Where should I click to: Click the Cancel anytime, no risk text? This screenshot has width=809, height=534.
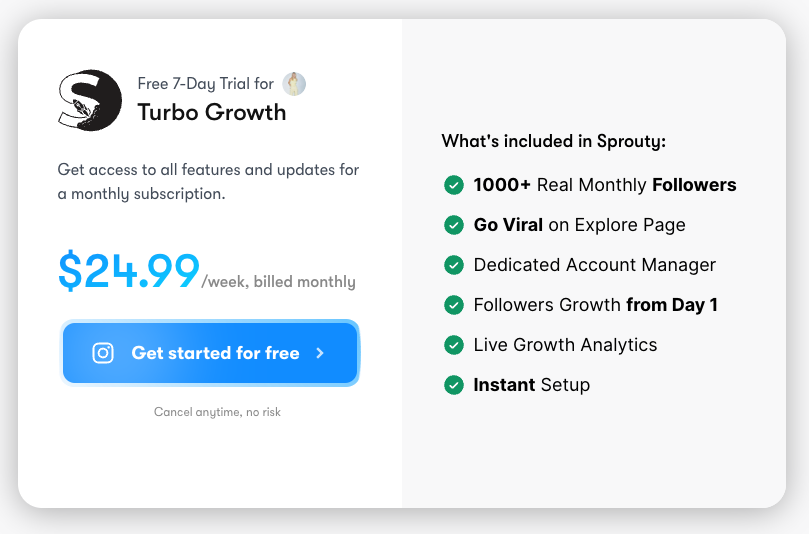217,412
